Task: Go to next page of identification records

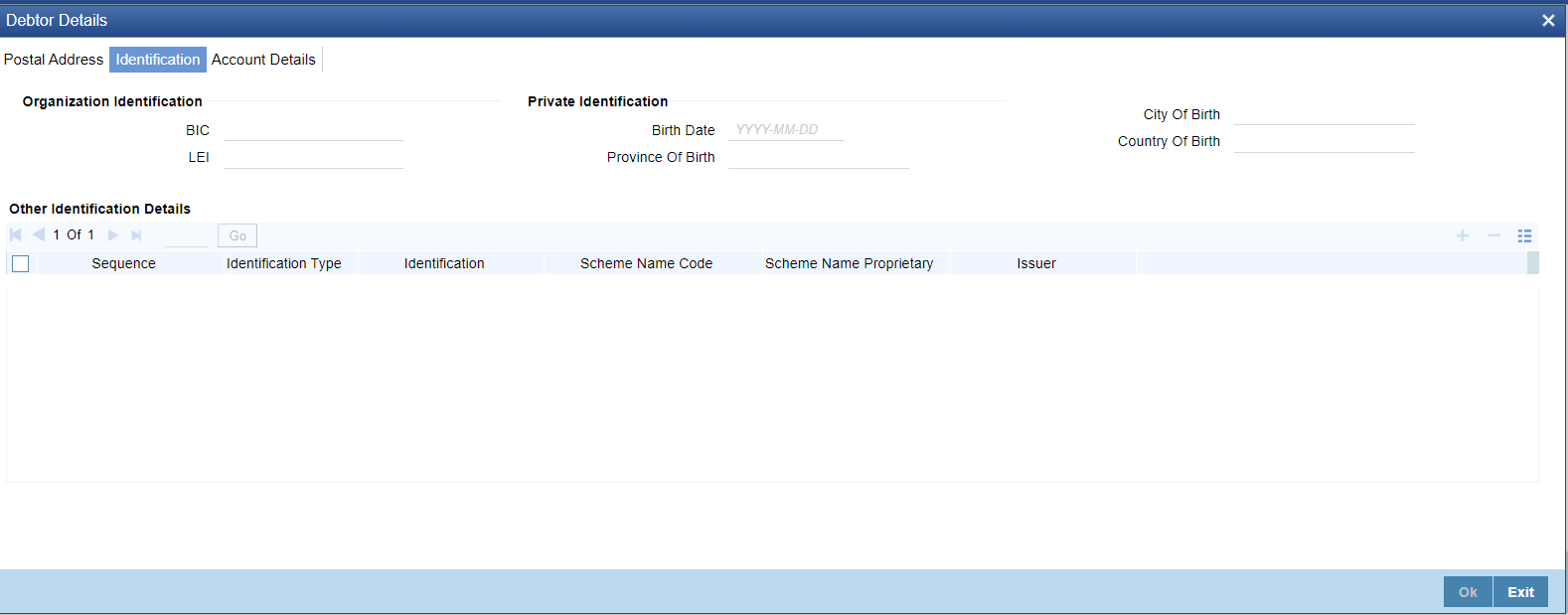Action: point(113,235)
